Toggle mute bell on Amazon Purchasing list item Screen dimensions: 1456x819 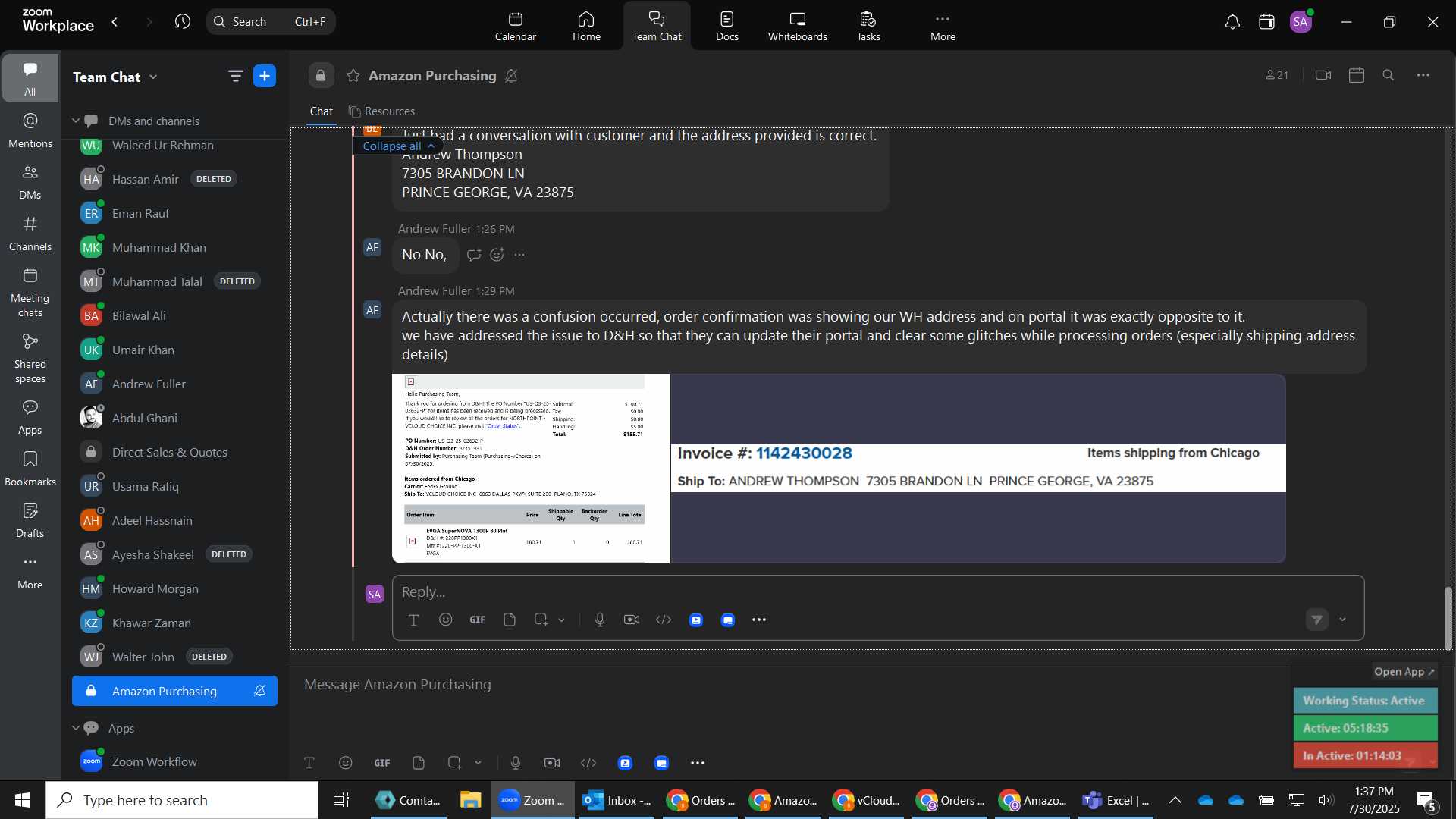coord(260,691)
